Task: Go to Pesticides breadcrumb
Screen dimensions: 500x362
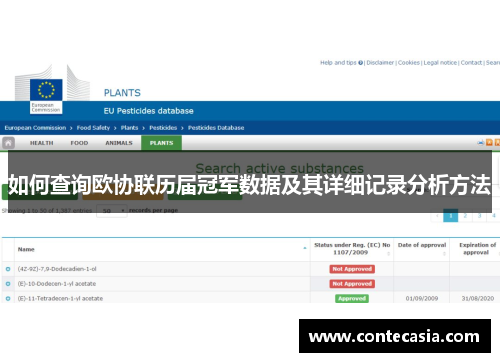Action: [x=163, y=128]
